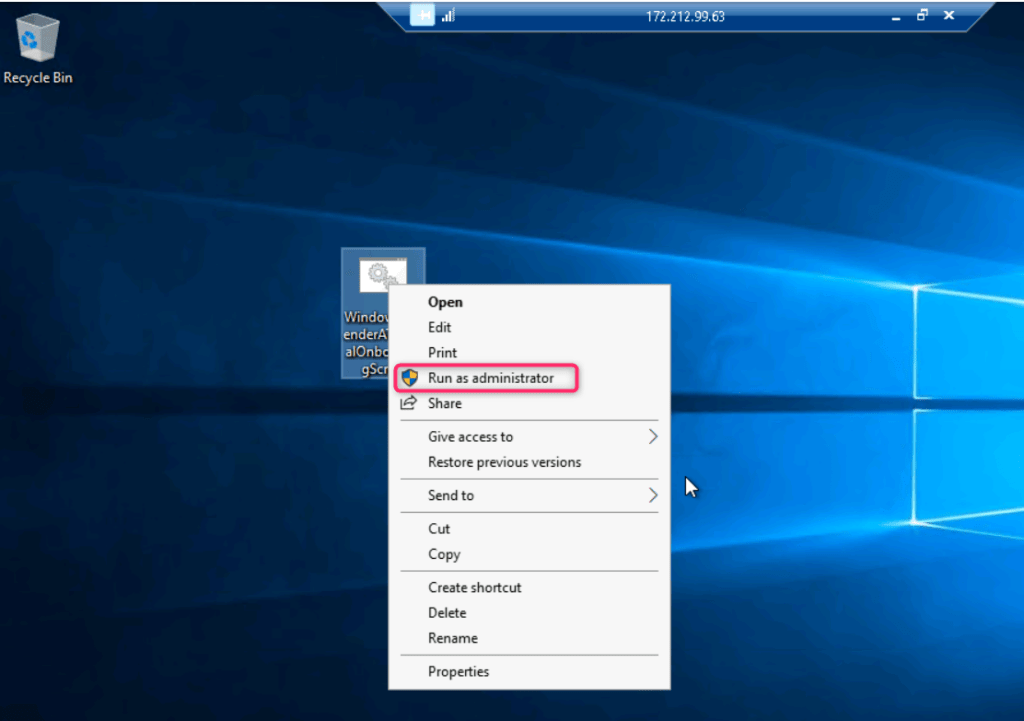Select Cut in the context menu
The width and height of the screenshot is (1024, 721).
439,529
